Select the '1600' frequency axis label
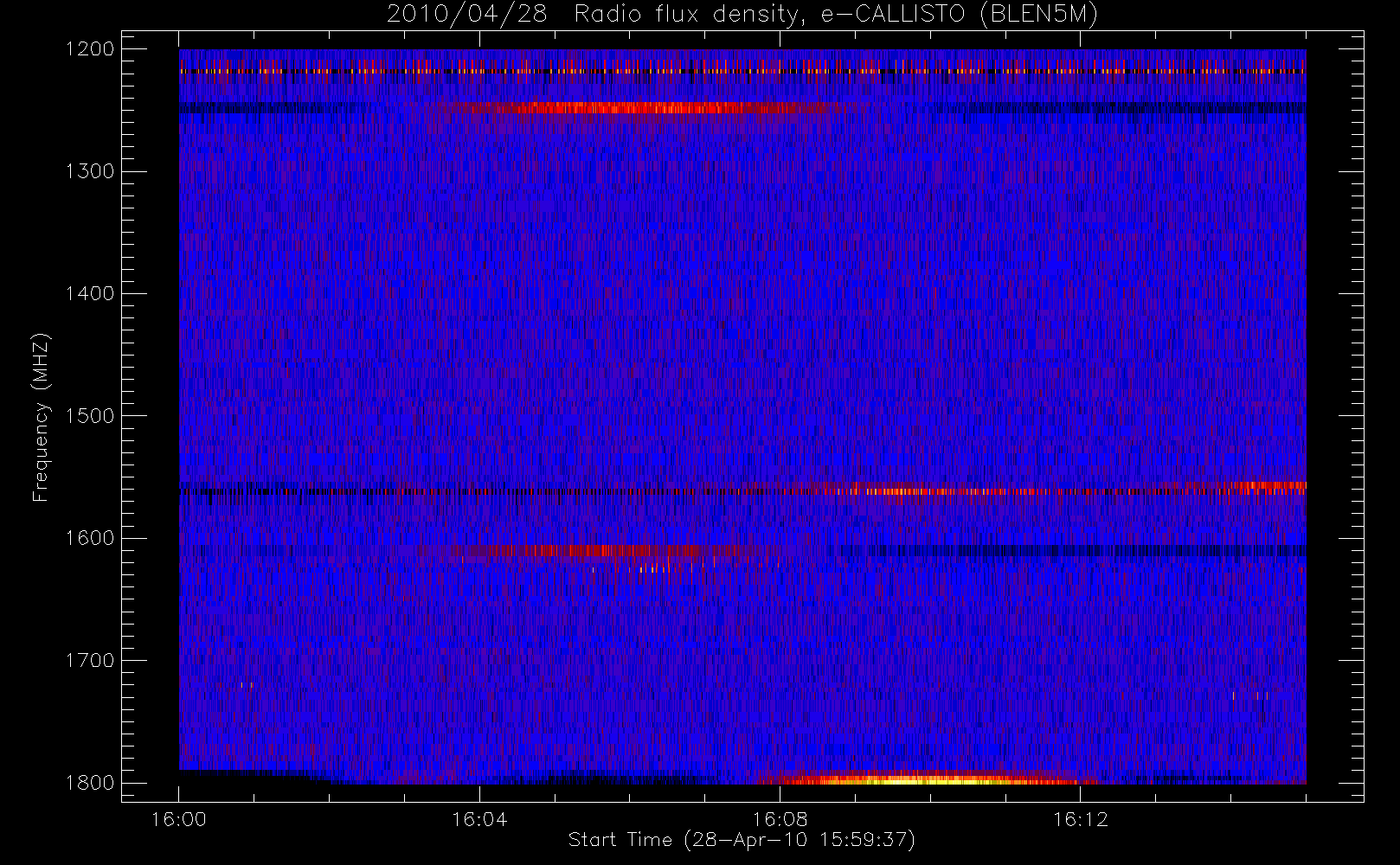Screen dimensions: 1400x865 click(90, 538)
